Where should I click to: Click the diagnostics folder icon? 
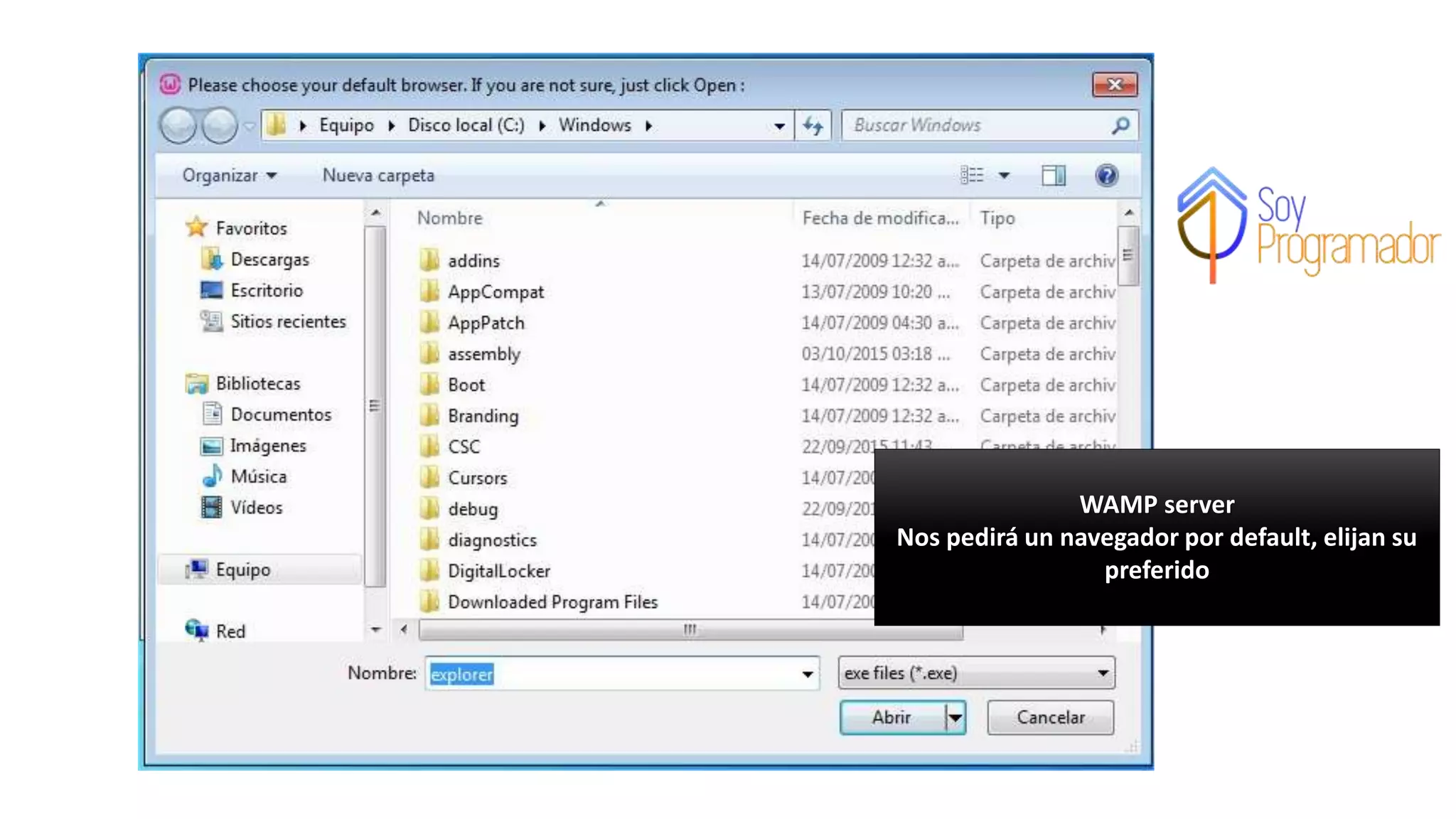(429, 540)
